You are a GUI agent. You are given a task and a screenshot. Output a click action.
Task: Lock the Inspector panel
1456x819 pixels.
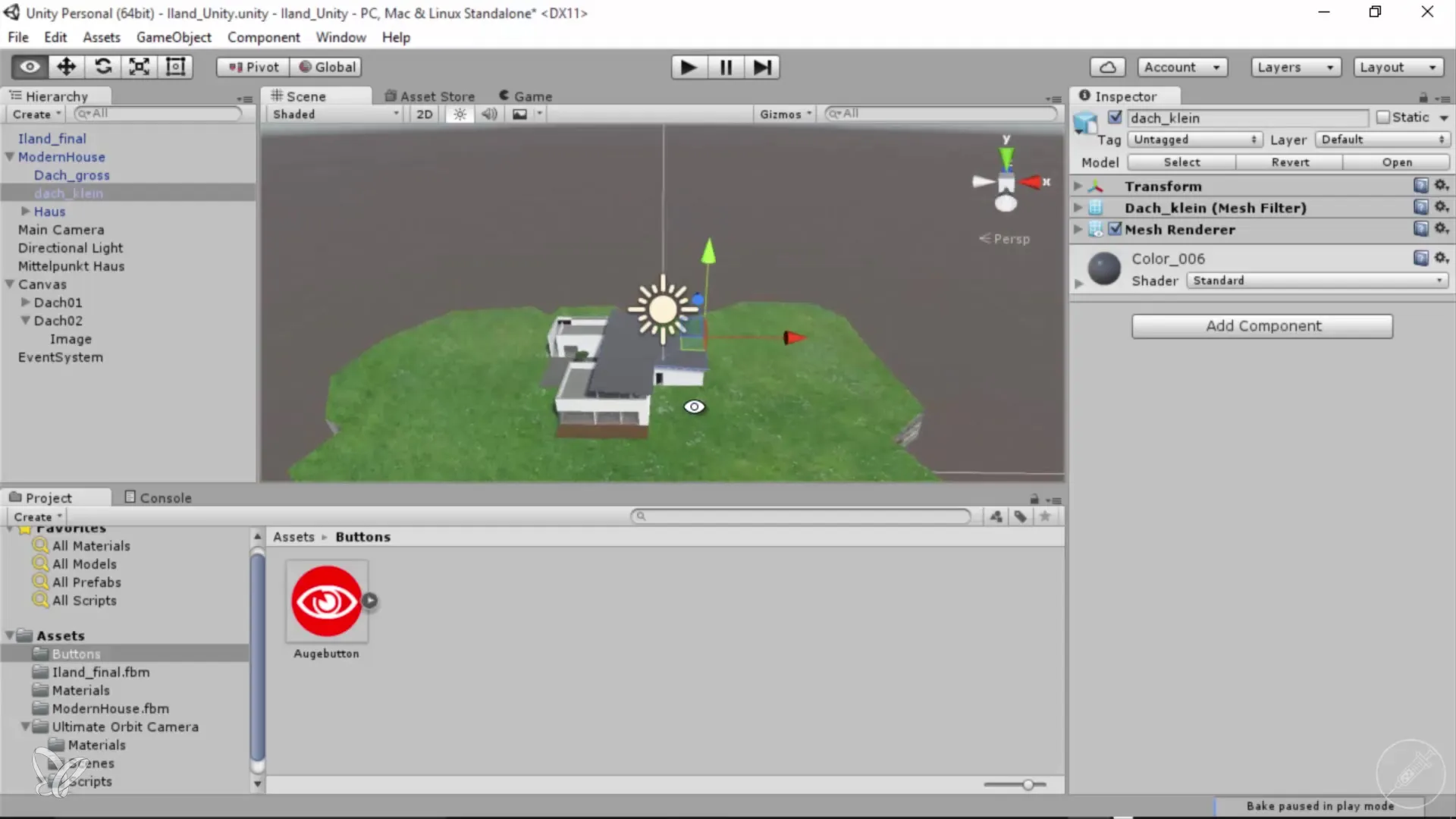click(x=1423, y=97)
